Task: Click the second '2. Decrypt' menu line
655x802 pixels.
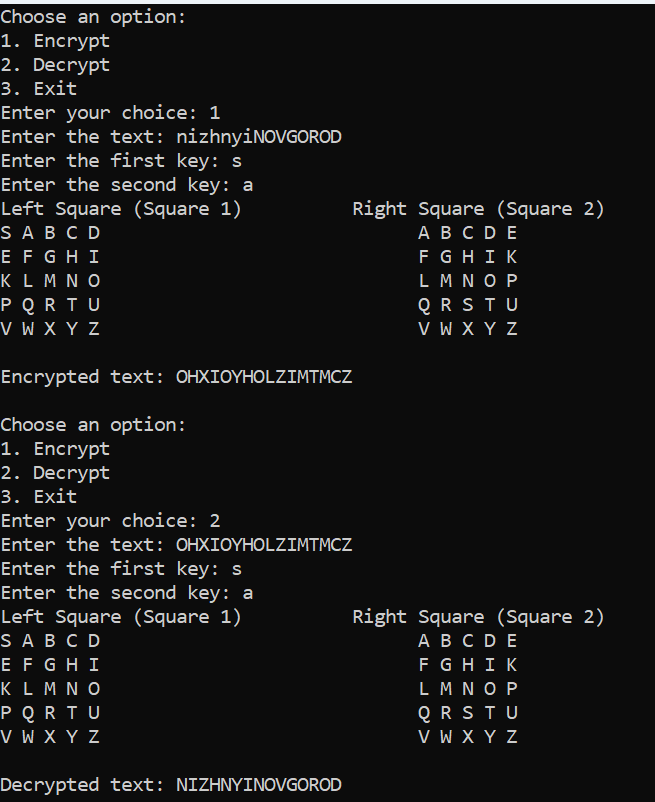Action: coord(55,473)
